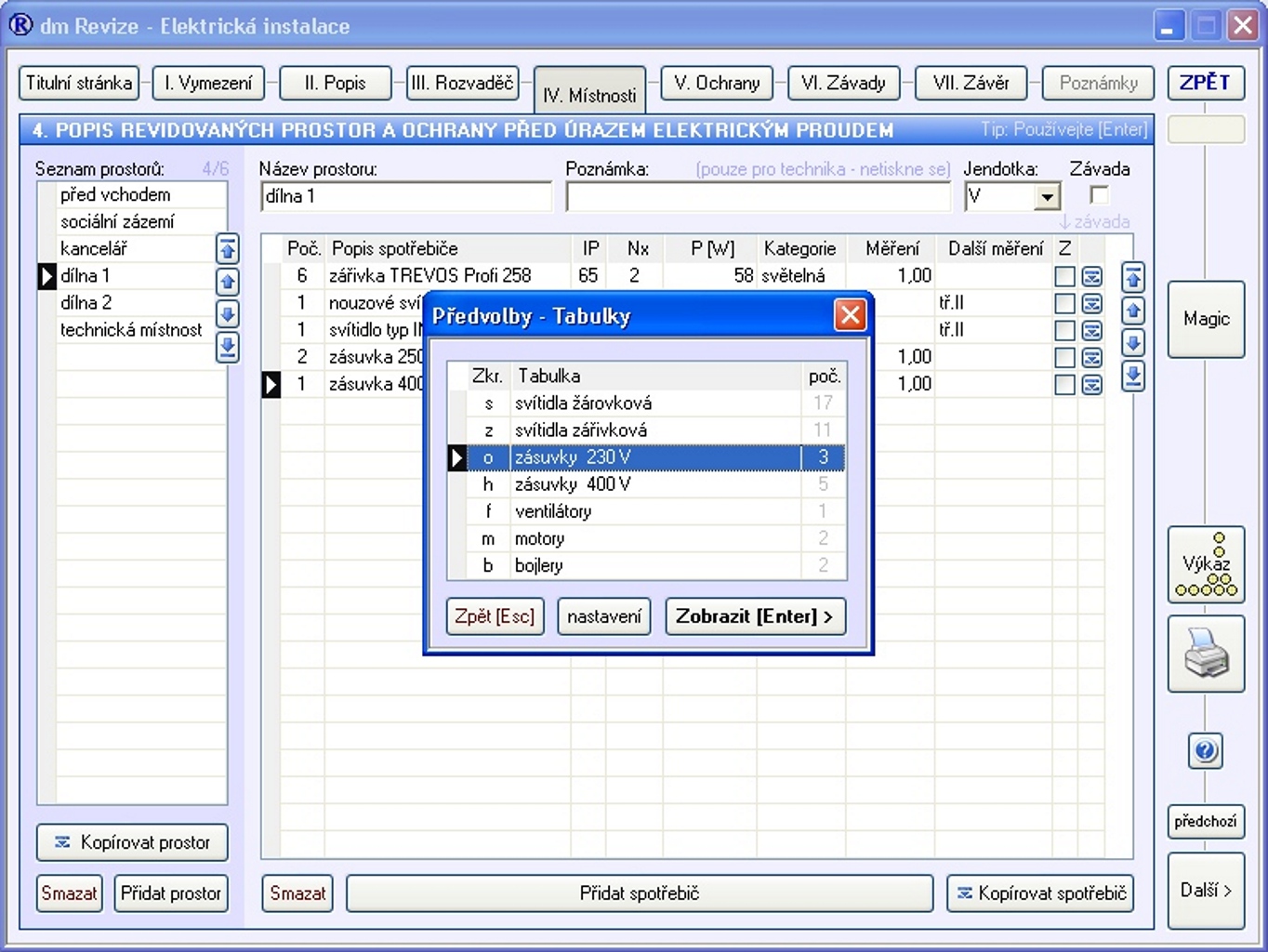Open the III. Rozvaděč tab
The width and height of the screenshot is (1268, 952).
click(462, 84)
